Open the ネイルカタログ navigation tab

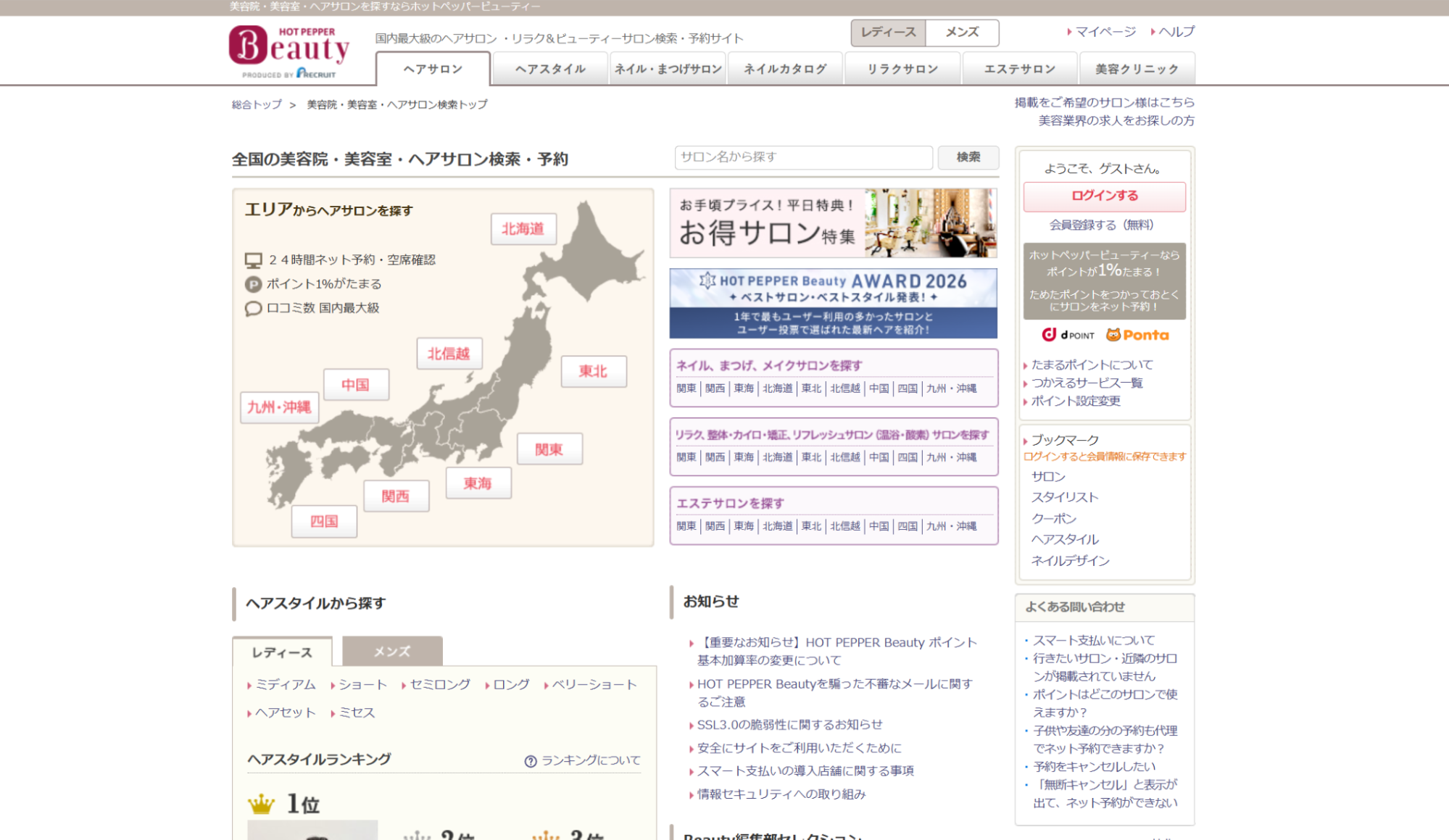tap(785, 70)
